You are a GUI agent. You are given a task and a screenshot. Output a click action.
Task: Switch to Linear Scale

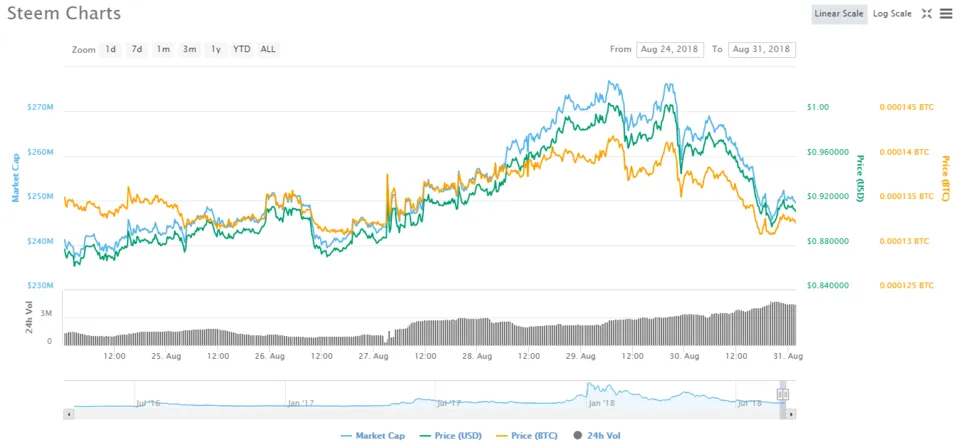[x=839, y=13]
